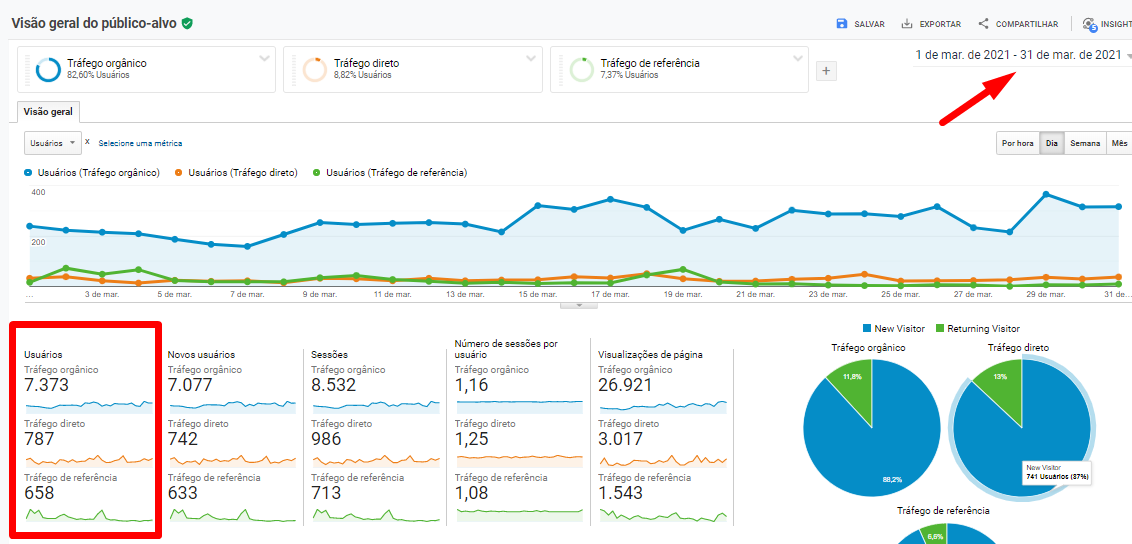Set chart granularity to Semana

[x=1085, y=143]
